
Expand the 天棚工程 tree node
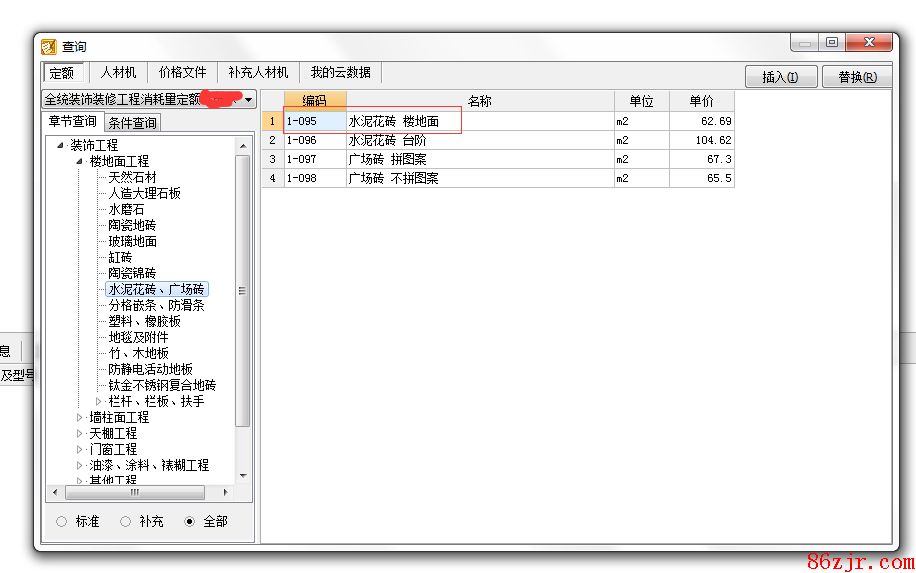point(81,433)
